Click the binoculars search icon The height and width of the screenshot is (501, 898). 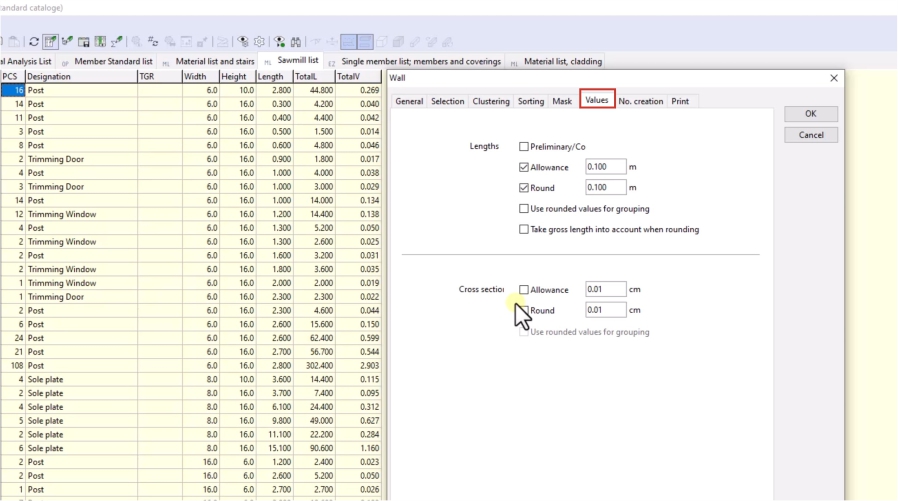(x=296, y=42)
